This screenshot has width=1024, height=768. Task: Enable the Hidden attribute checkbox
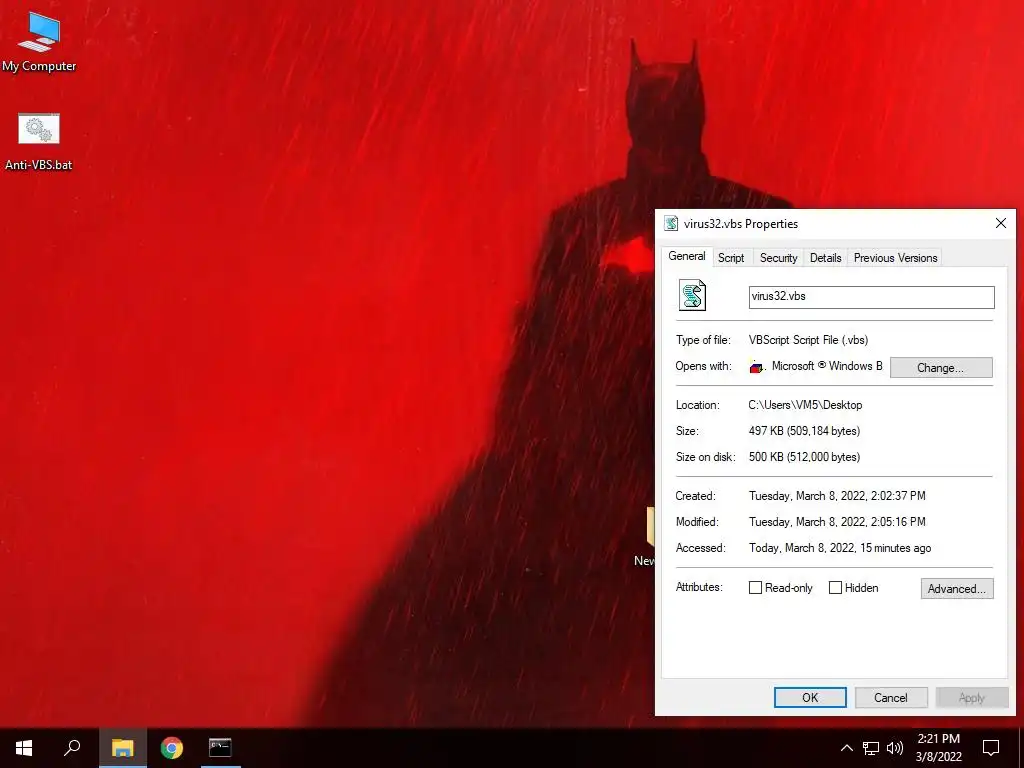tap(835, 588)
